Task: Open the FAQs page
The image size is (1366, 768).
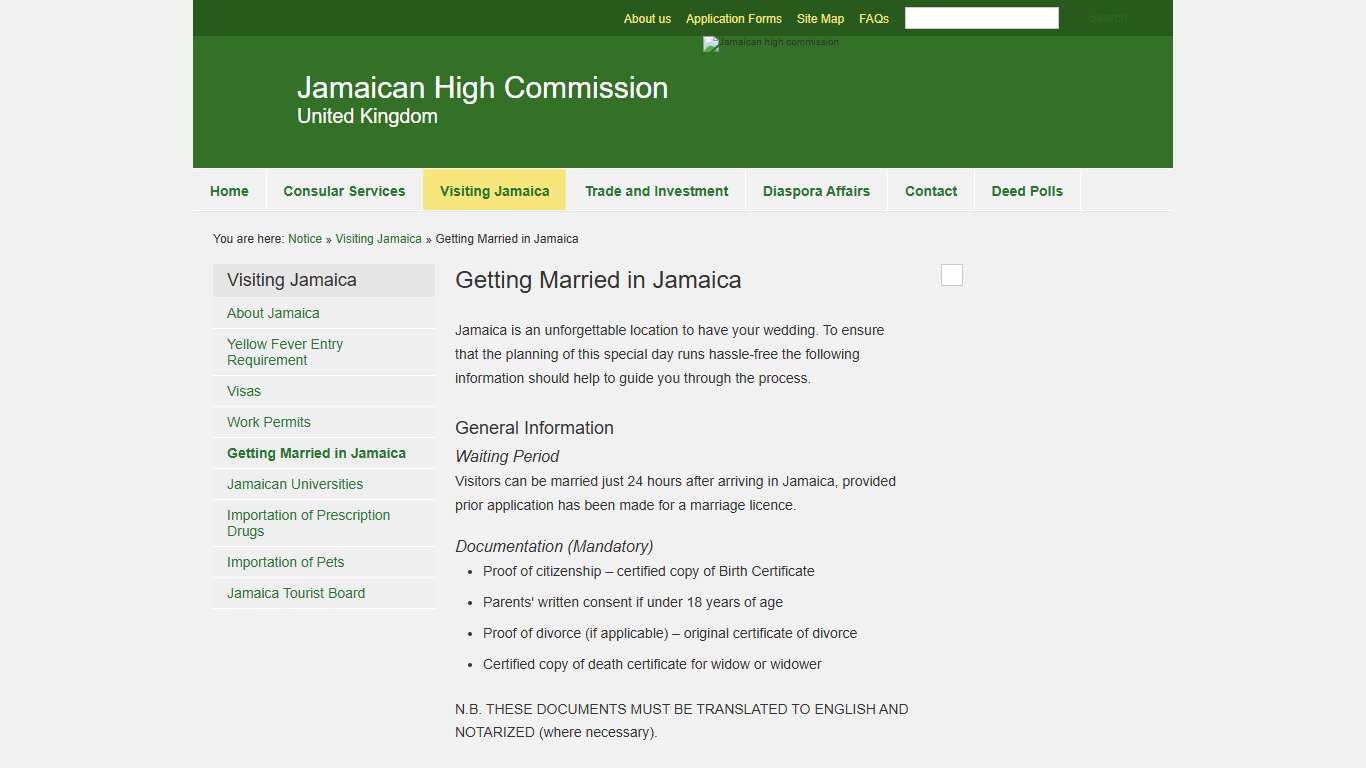Action: point(874,18)
